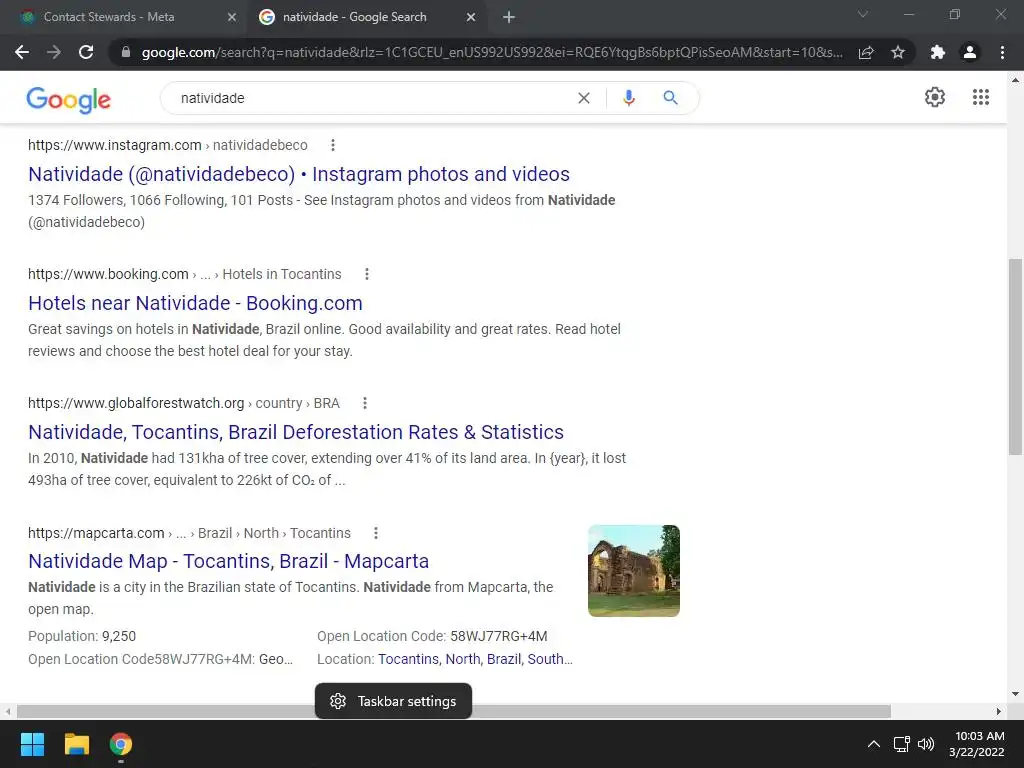Open Natividade Instagram photos and videos link

coord(299,174)
